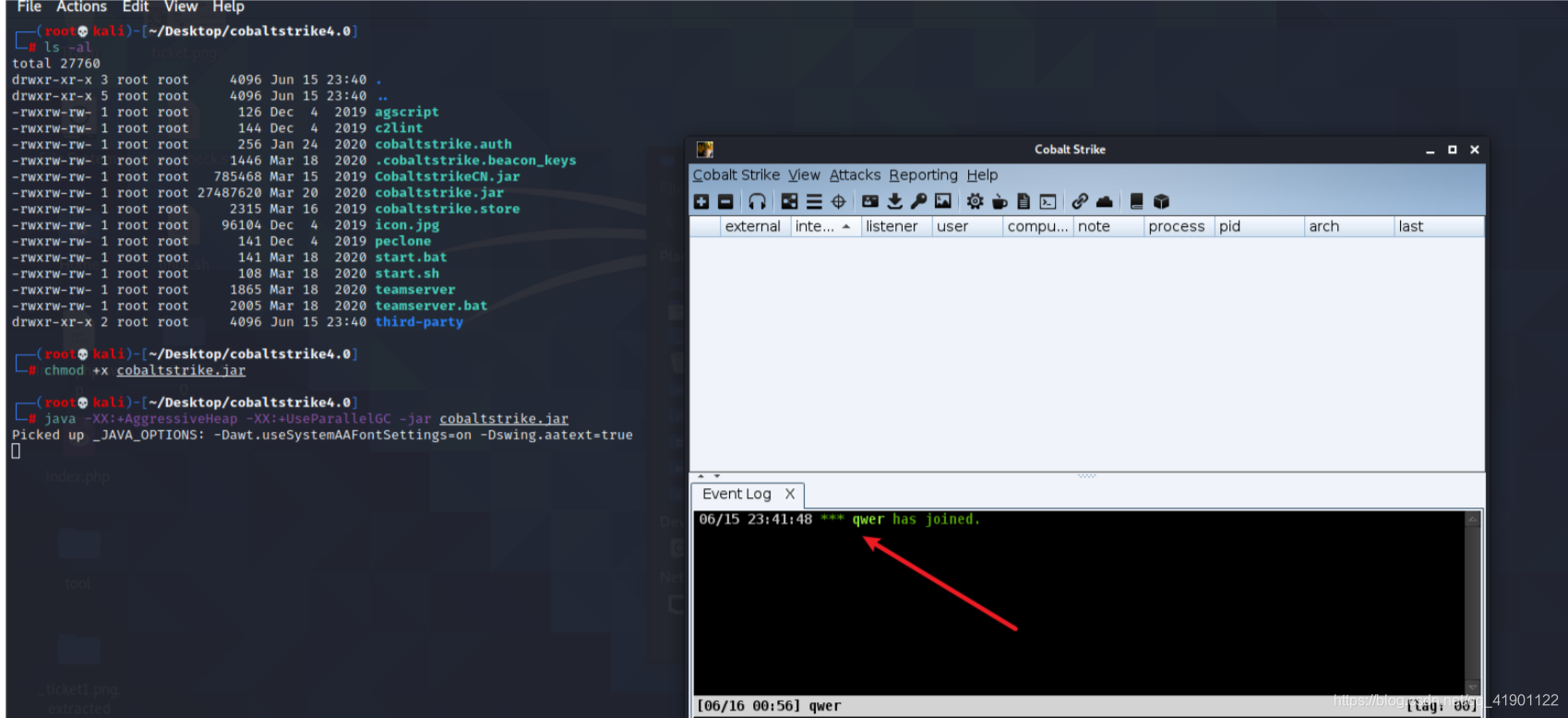Open Configure Listeners headphones icon
Image resolution: width=1568 pixels, height=718 pixels.
[757, 201]
